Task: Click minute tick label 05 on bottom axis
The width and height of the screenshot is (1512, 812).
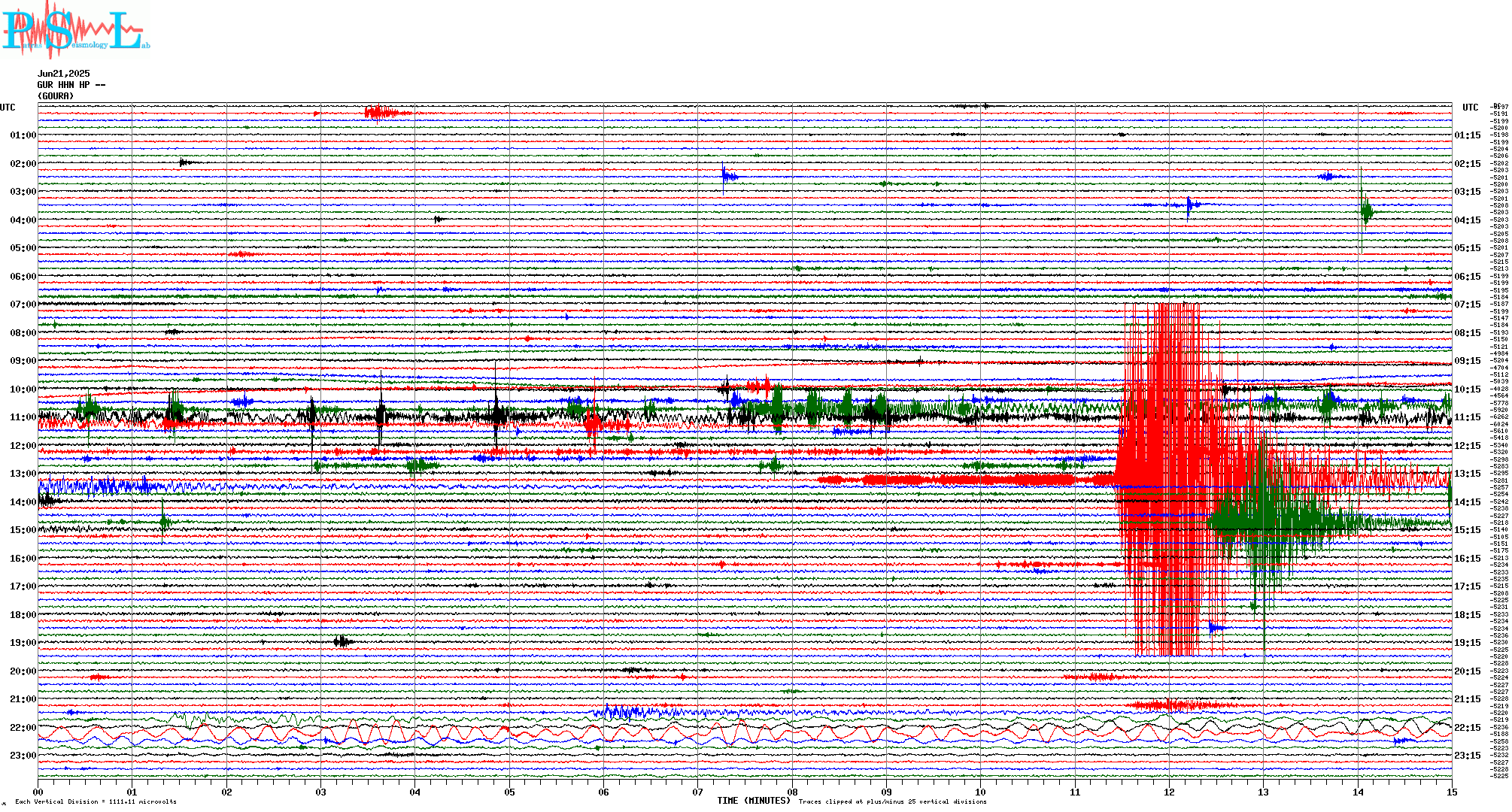Action: click(509, 792)
